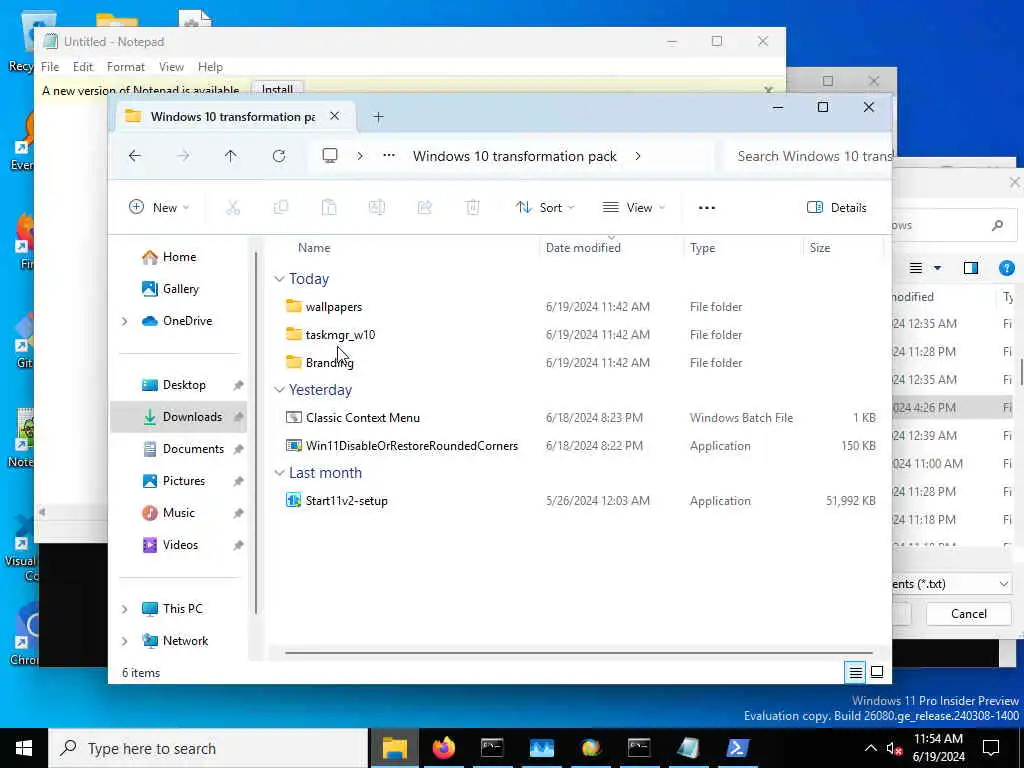The image size is (1024, 768).
Task: Open the Notepad File menu
Action: pyautogui.click(x=50, y=67)
